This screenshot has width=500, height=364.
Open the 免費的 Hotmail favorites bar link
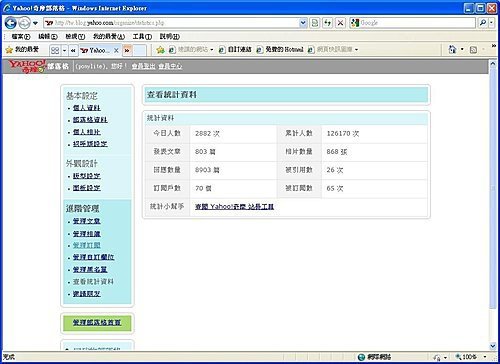coord(280,50)
